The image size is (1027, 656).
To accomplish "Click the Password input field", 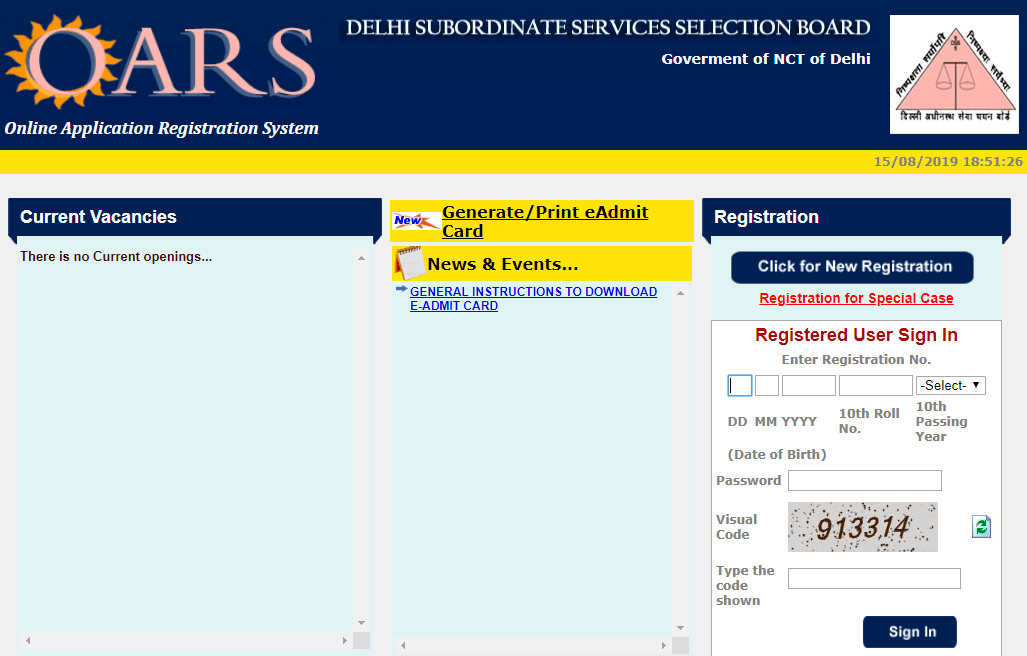I will (864, 480).
